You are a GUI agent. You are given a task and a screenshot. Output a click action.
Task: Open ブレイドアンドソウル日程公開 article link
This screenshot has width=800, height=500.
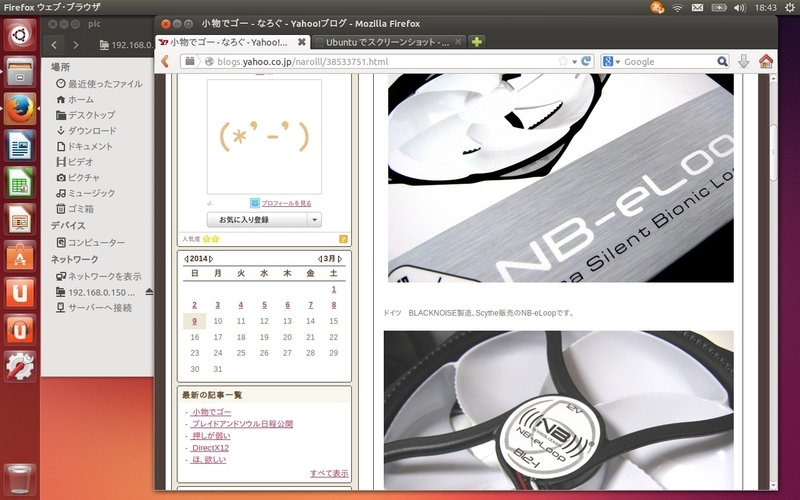pos(242,423)
